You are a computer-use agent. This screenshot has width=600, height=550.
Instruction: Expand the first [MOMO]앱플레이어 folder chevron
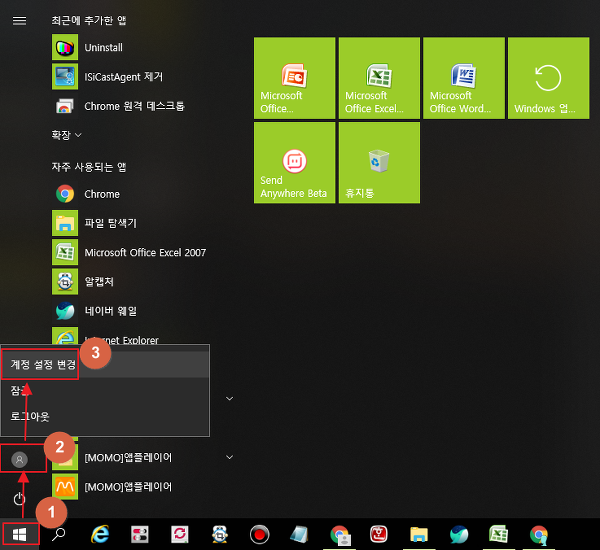coord(230,457)
